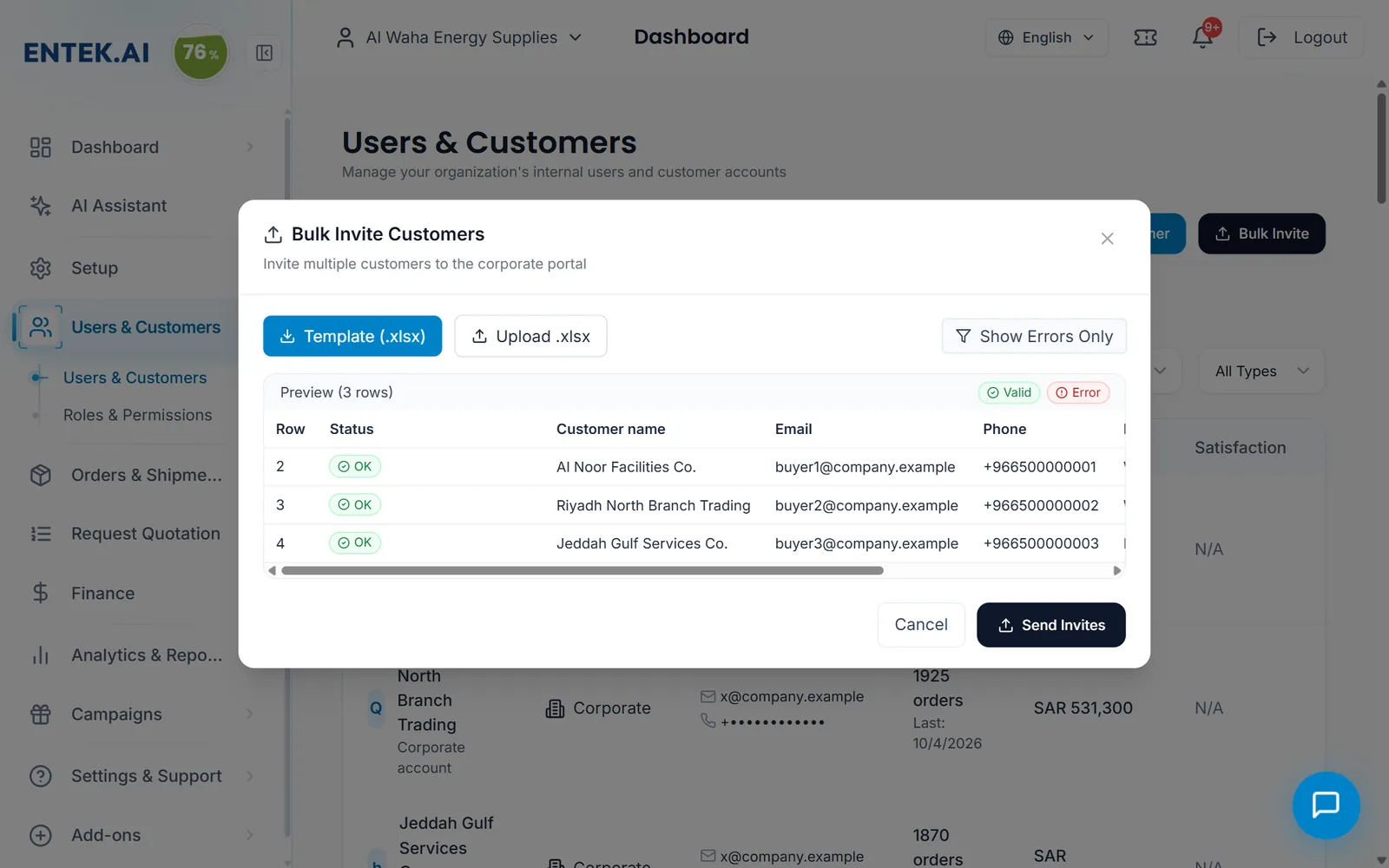Viewport: 1389px width, 868px height.
Task: Click the Upload .xlsx button
Action: pos(530,336)
